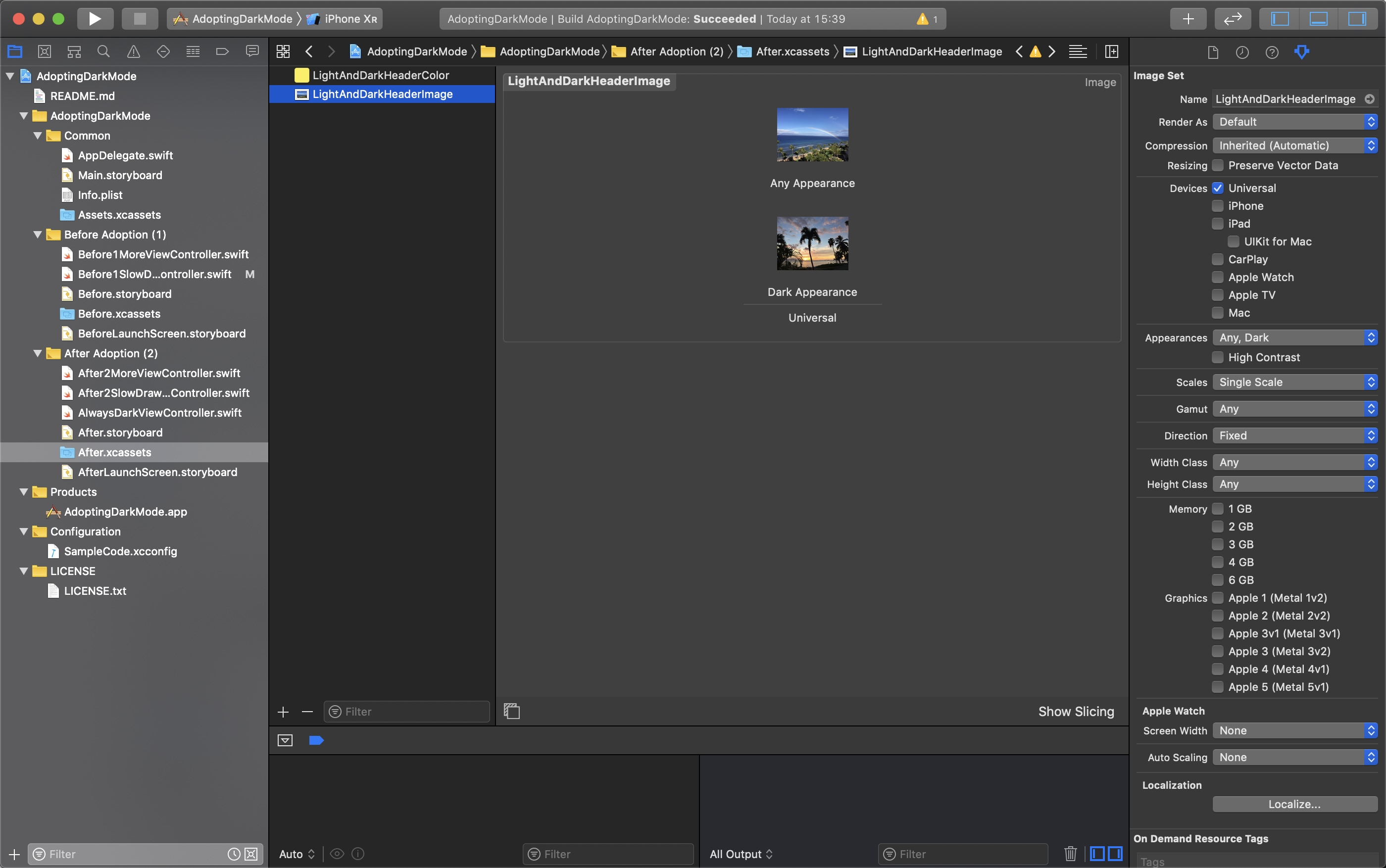Enable the iPhone device checkbox

(x=1218, y=205)
